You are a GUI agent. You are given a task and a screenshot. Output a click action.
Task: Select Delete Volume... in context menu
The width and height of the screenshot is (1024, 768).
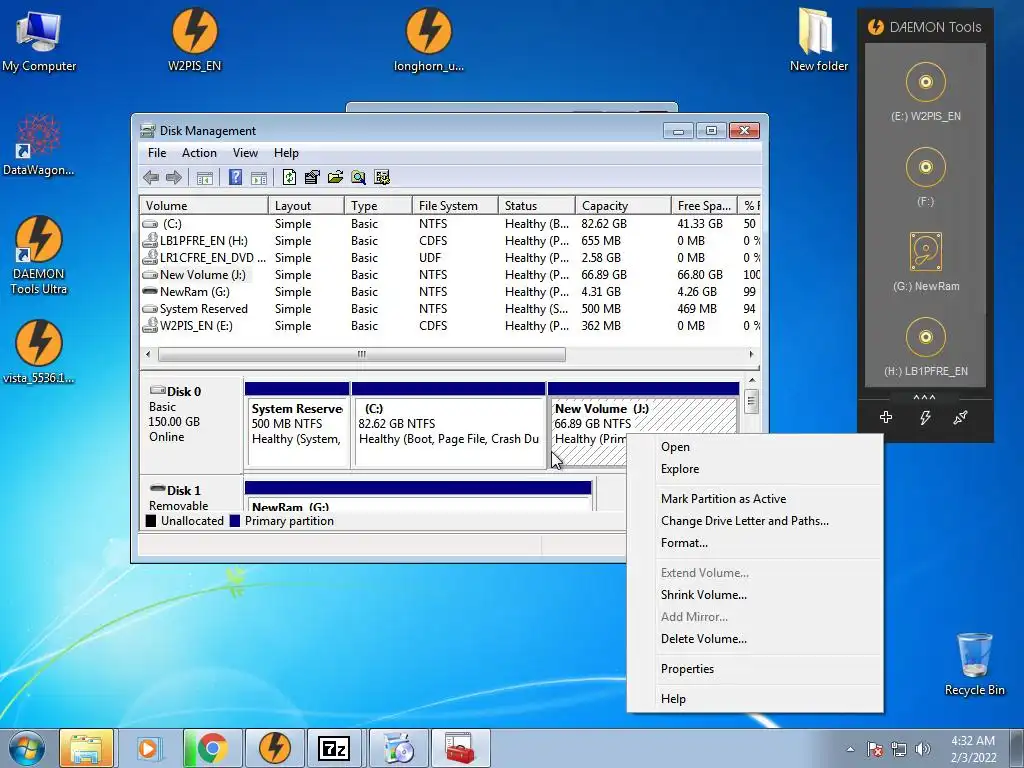pyautogui.click(x=755, y=639)
